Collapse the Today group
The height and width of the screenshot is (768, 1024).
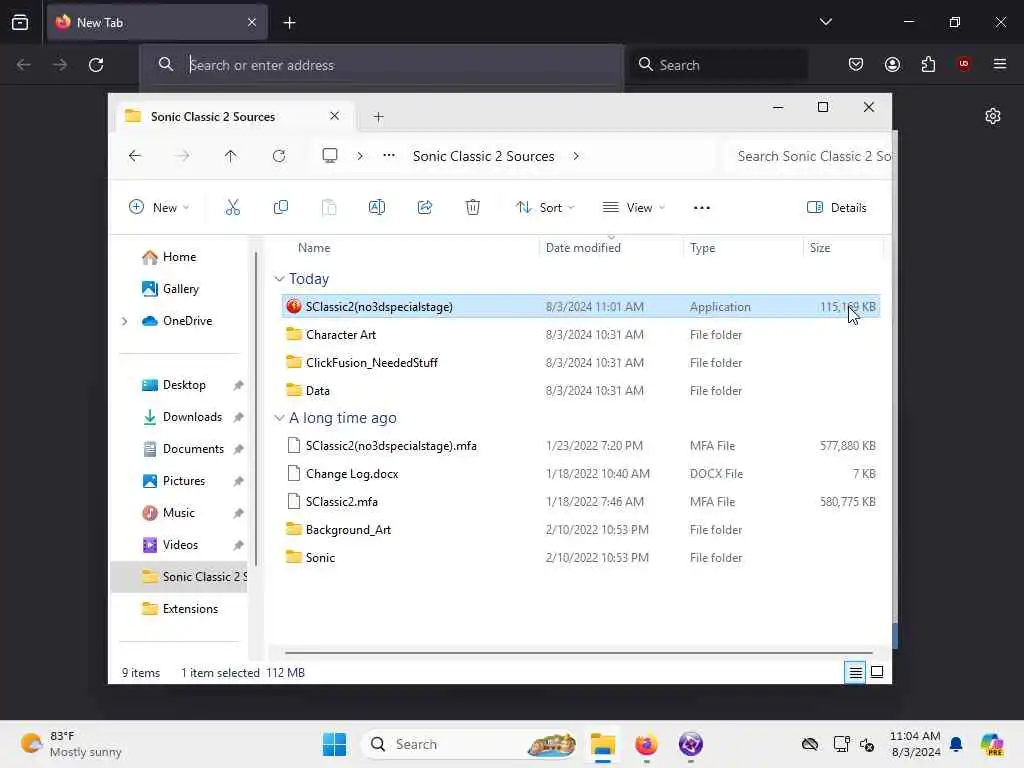279,279
